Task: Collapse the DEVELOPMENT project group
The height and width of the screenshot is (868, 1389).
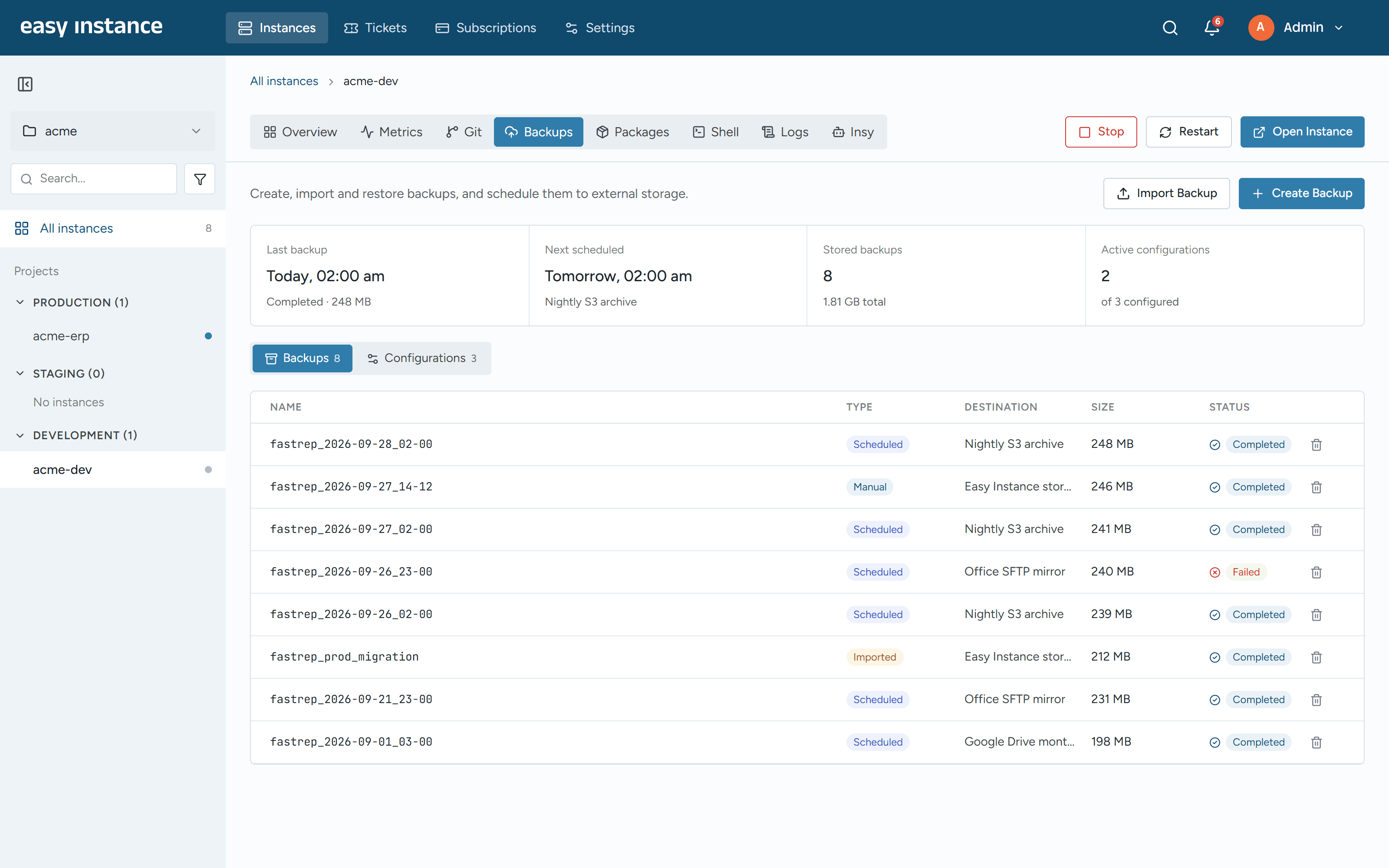Action: click(20, 435)
